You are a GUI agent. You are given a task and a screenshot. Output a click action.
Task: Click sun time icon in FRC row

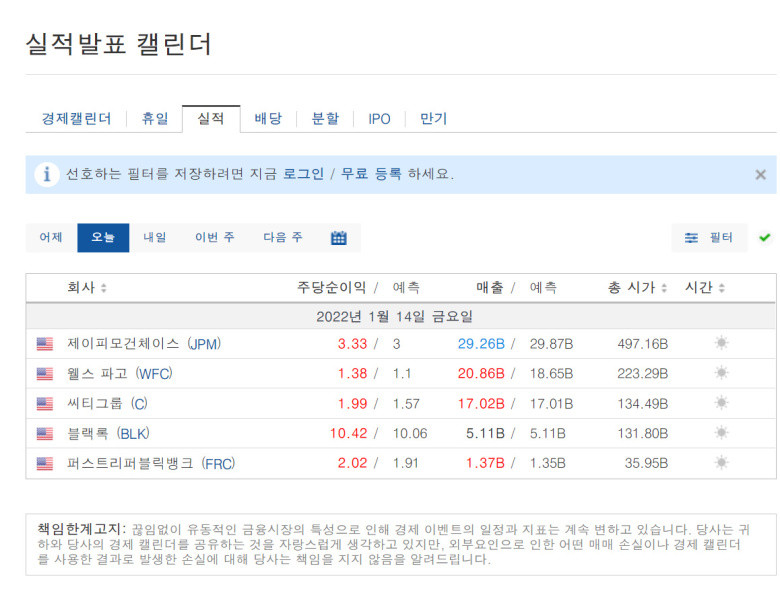pyautogui.click(x=721, y=463)
